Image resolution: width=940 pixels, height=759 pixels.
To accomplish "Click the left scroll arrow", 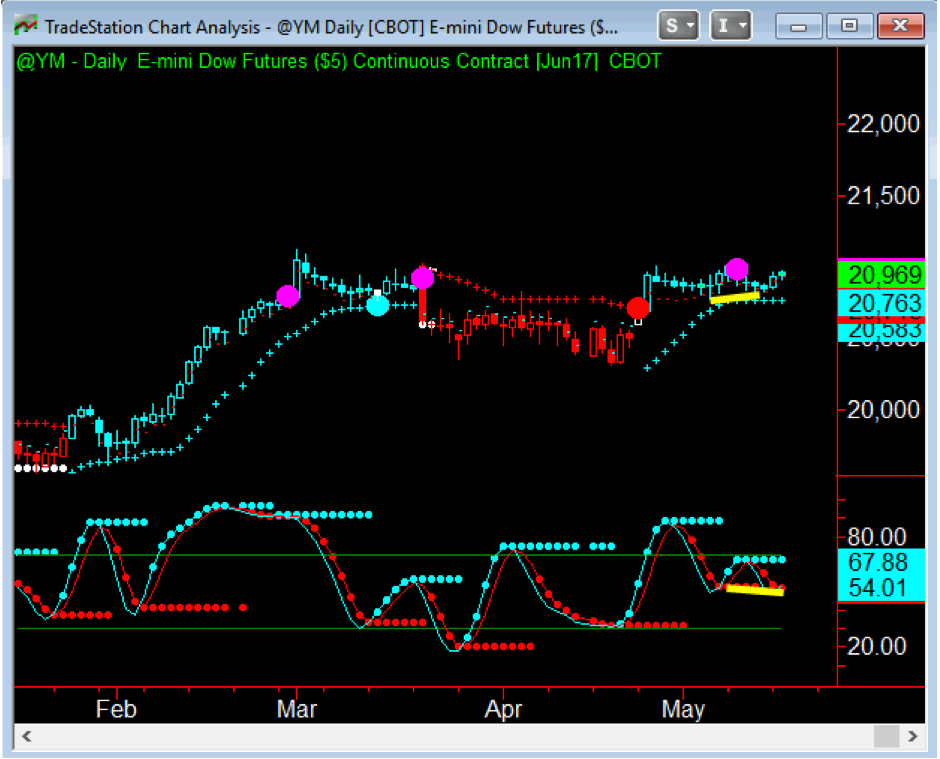I will click(26, 736).
